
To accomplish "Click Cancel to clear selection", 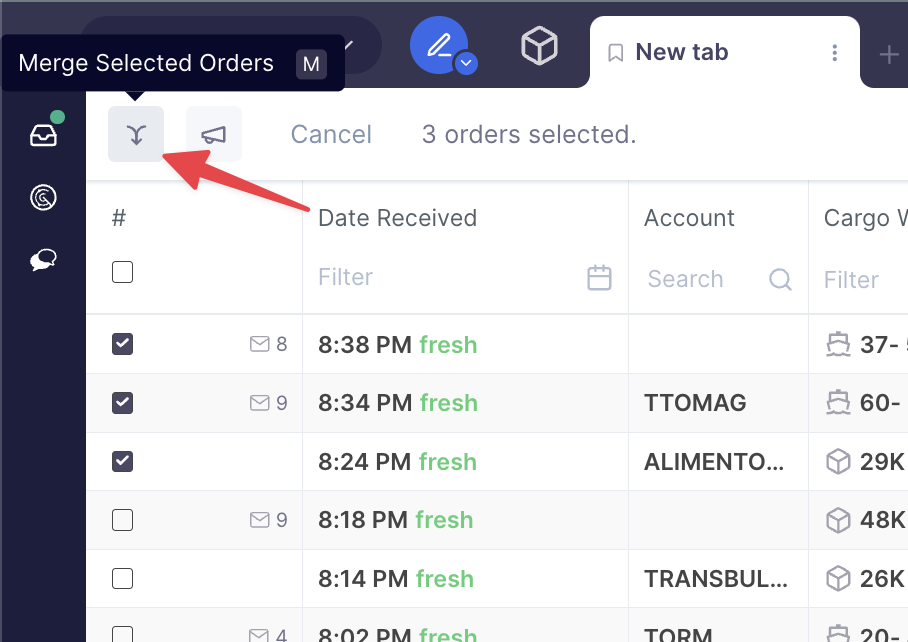I will (331, 134).
